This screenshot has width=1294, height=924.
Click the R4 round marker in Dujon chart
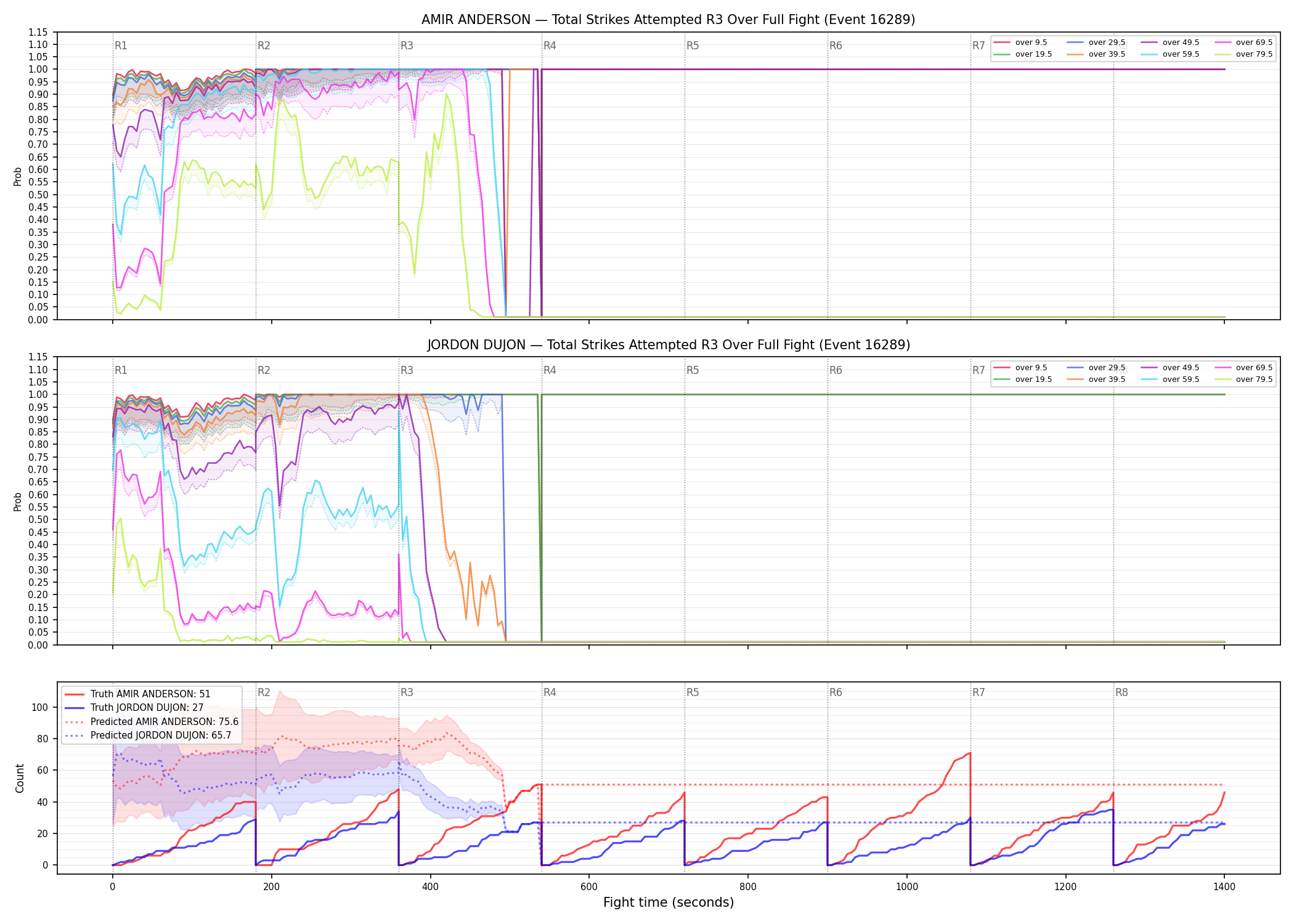550,370
